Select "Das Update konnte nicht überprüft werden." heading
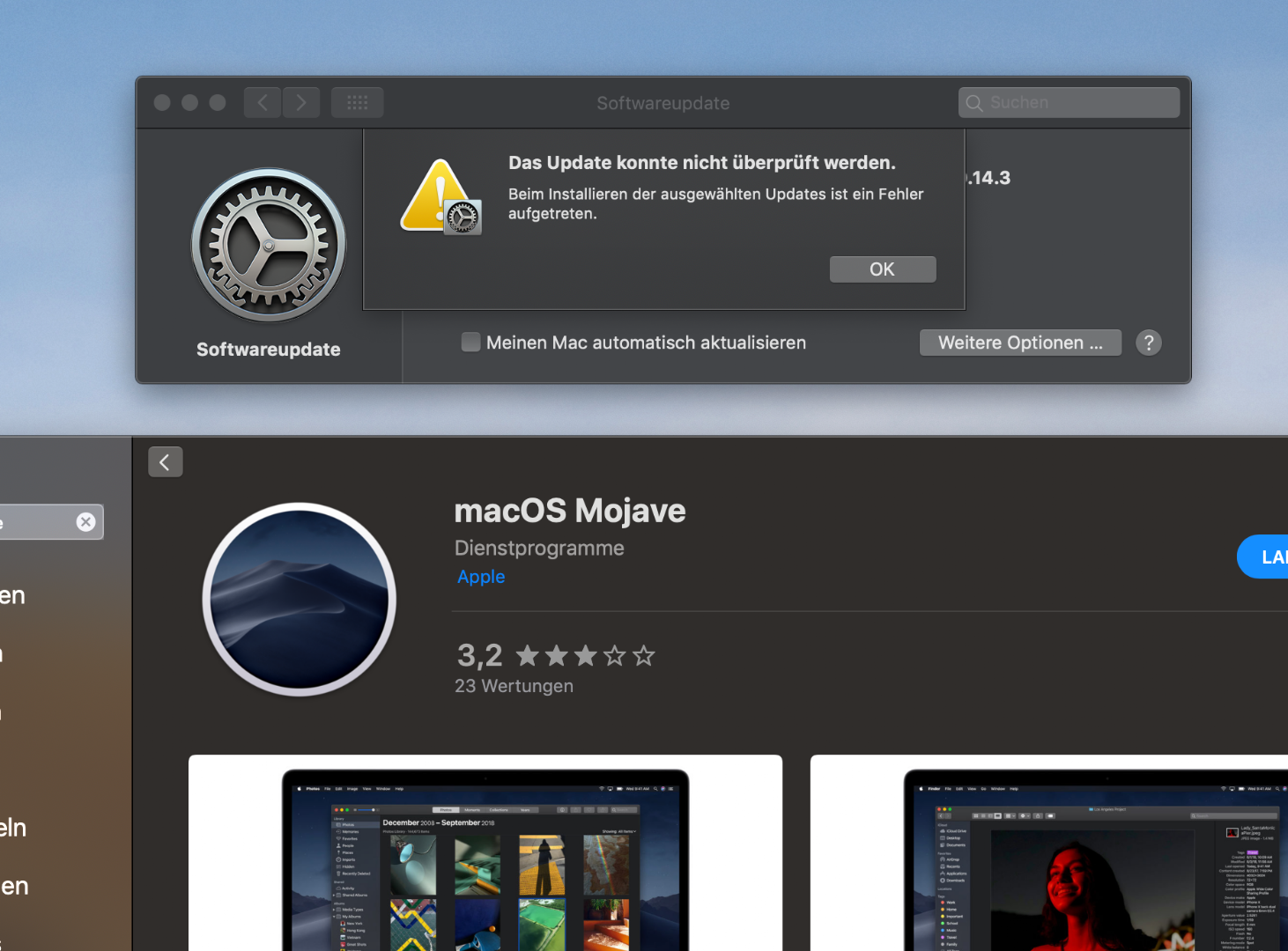Viewport: 1288px width, 951px height. 702,163
